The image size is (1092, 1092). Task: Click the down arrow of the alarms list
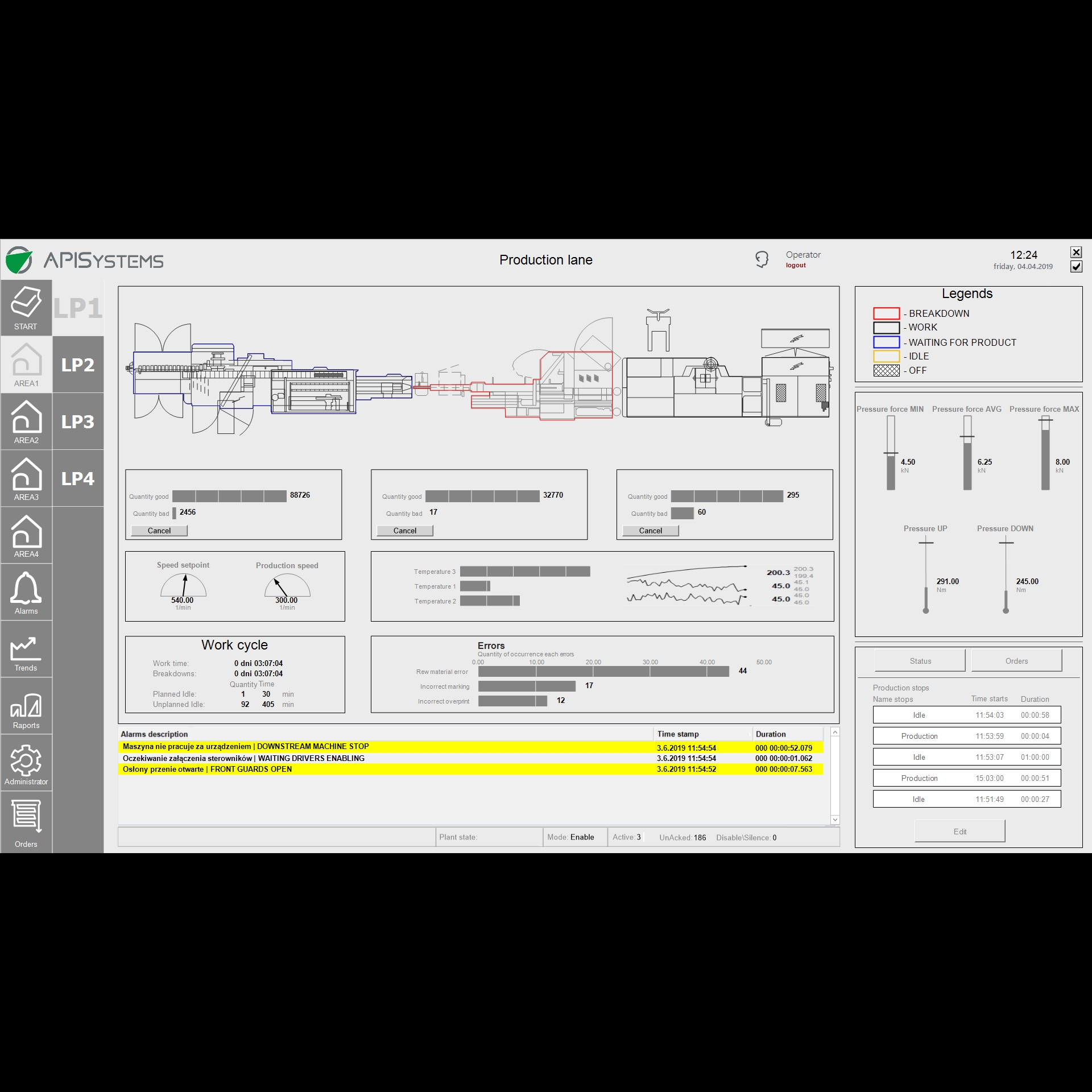835,819
